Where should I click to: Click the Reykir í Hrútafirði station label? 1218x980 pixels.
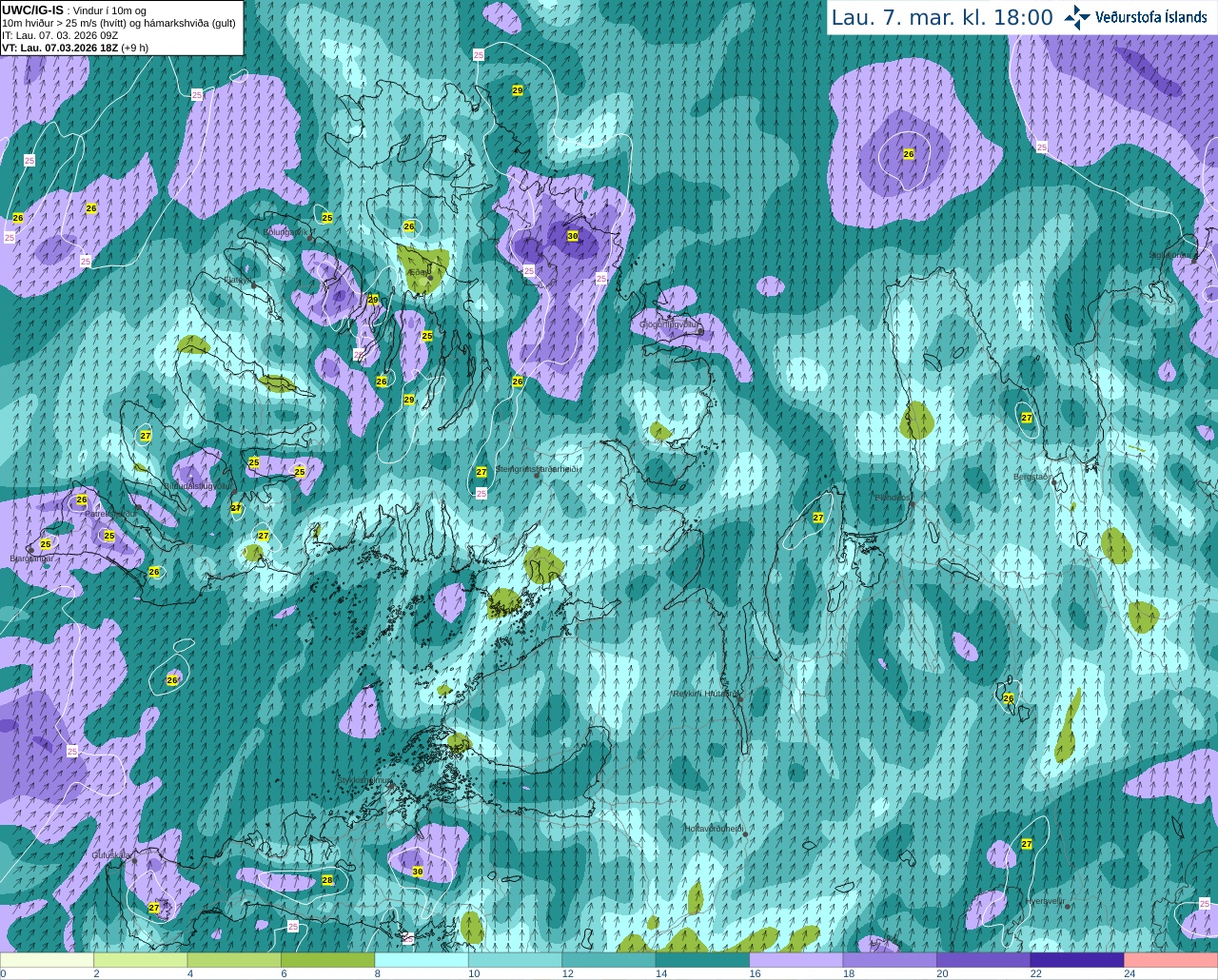click(705, 694)
